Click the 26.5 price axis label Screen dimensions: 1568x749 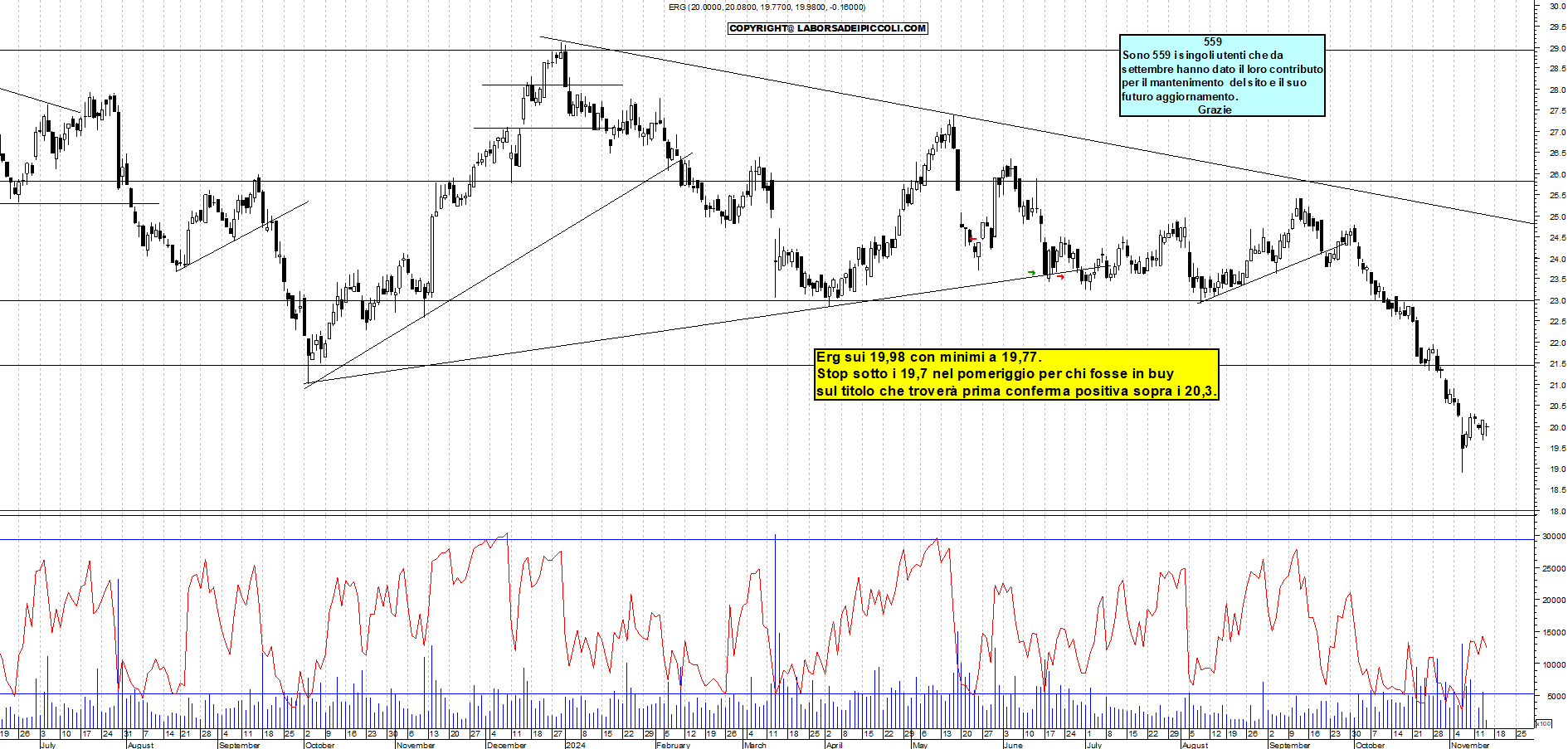(x=1557, y=153)
